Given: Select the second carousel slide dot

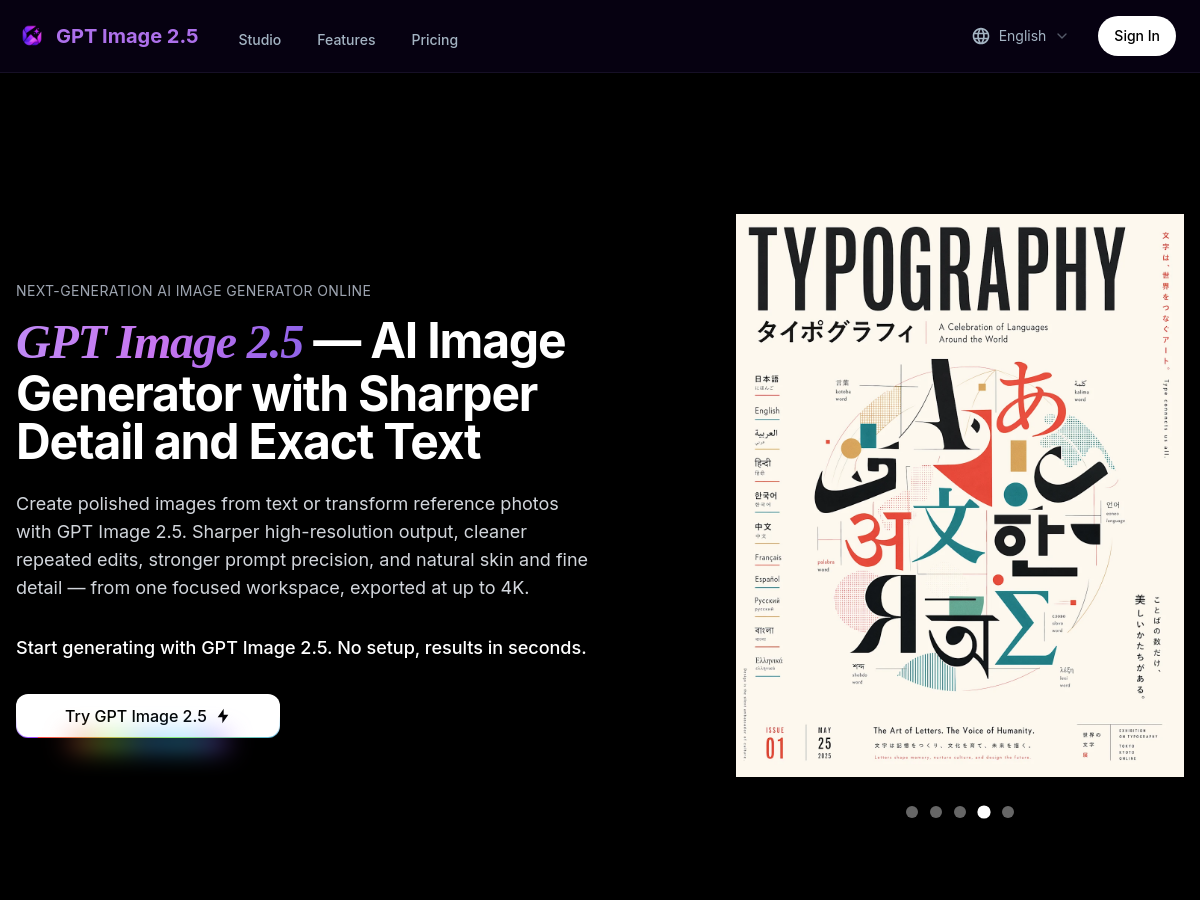Looking at the screenshot, I should pos(936,812).
